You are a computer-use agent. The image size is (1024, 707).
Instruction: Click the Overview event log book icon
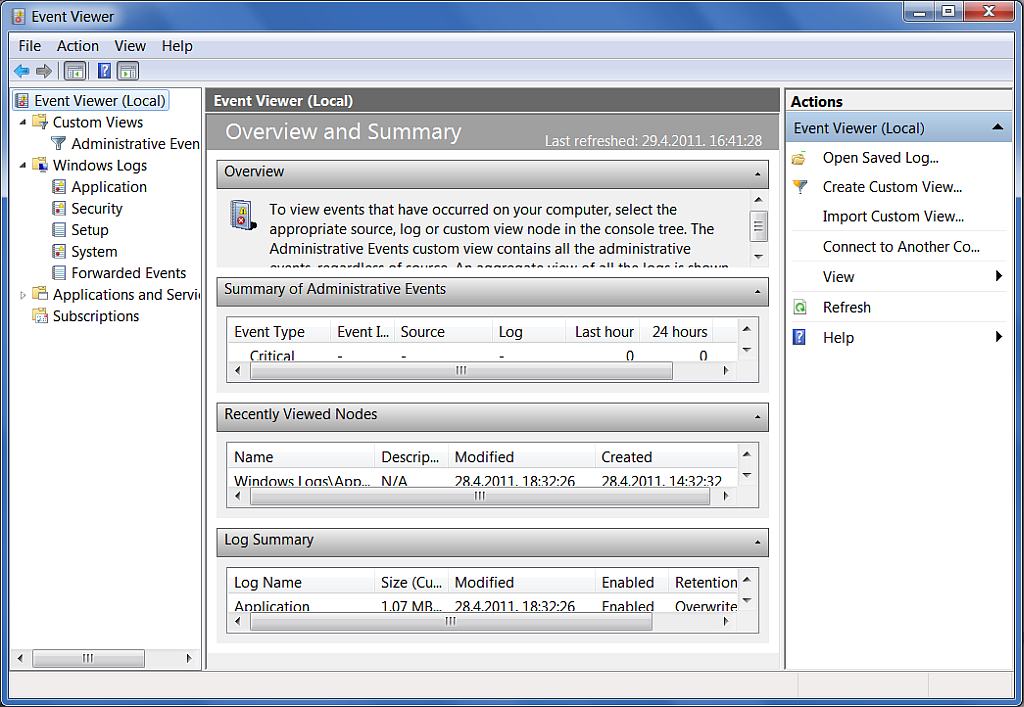click(x=242, y=215)
